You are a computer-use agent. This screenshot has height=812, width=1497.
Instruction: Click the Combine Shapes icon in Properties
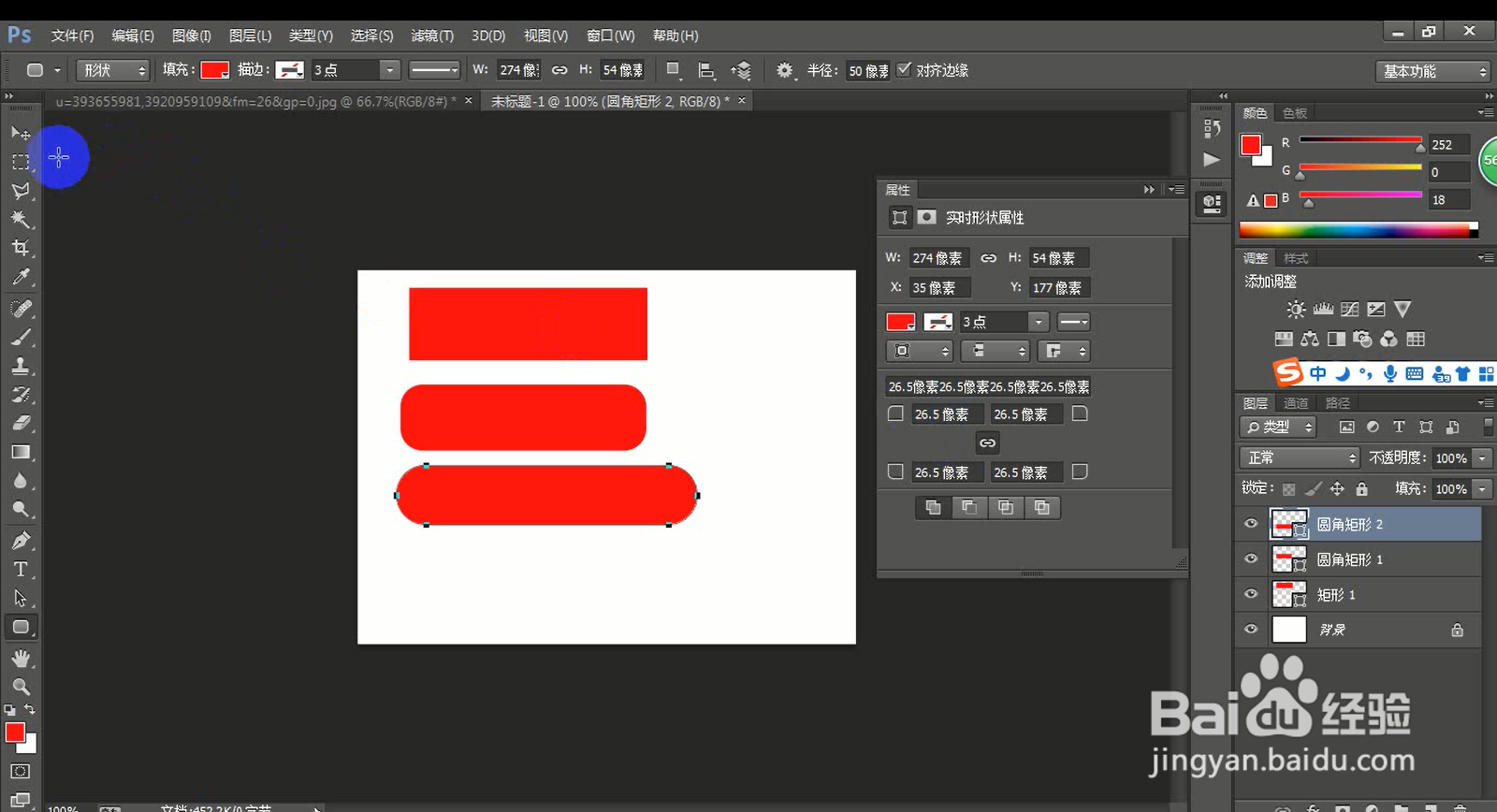933,507
